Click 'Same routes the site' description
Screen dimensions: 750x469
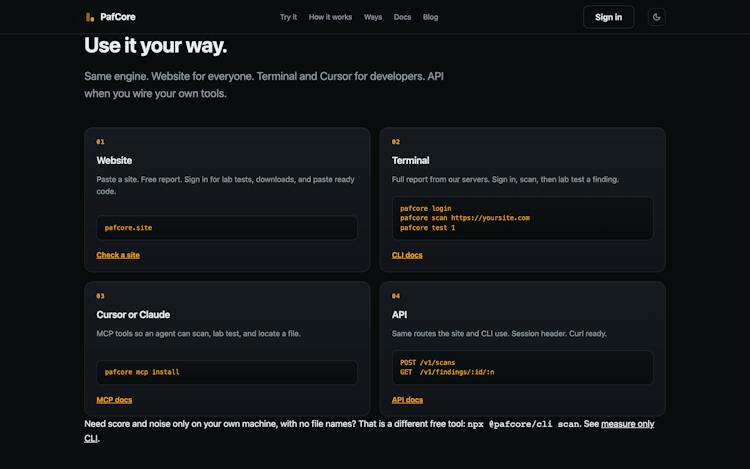[x=499, y=334]
